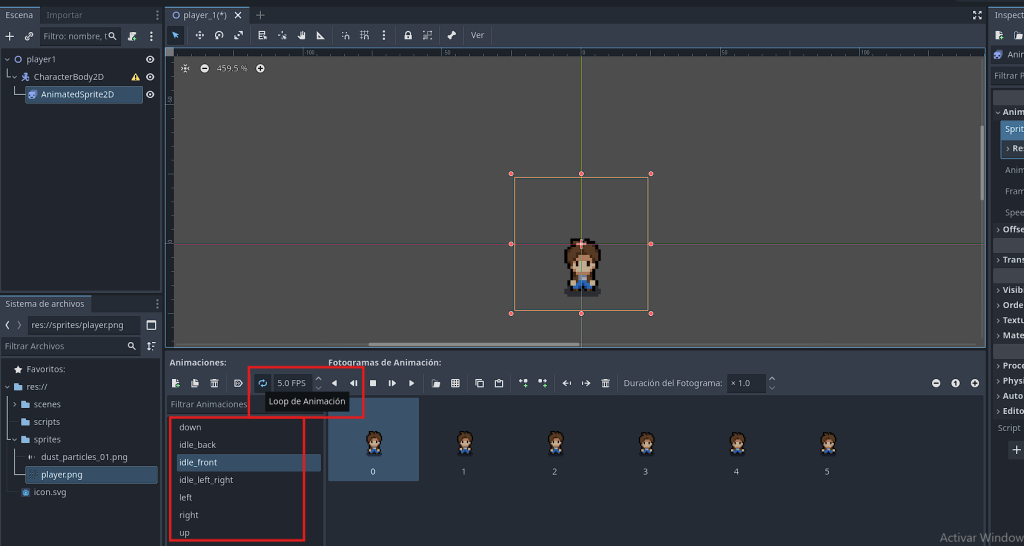Play the animation forward

(411, 383)
